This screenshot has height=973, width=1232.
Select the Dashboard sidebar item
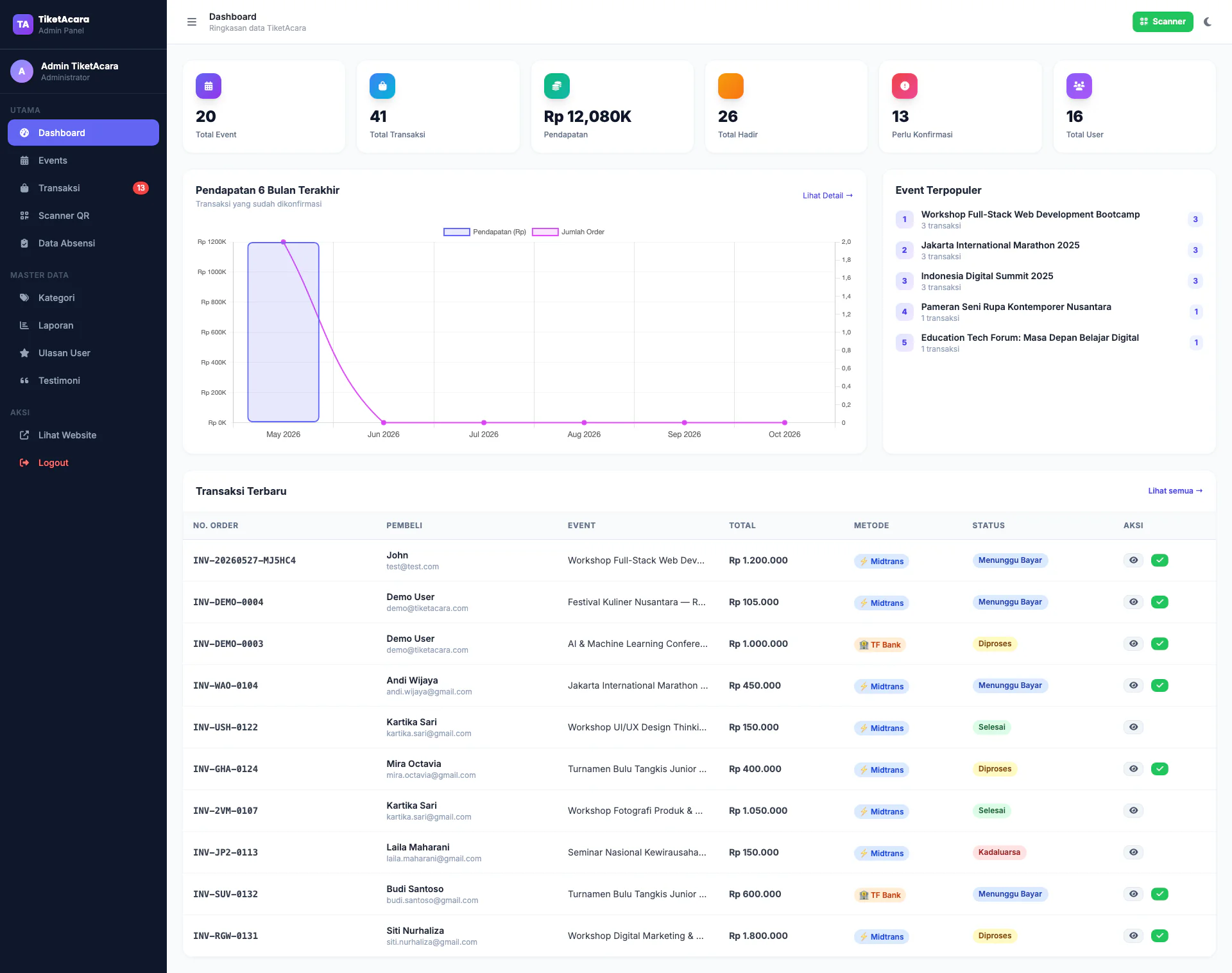(83, 133)
